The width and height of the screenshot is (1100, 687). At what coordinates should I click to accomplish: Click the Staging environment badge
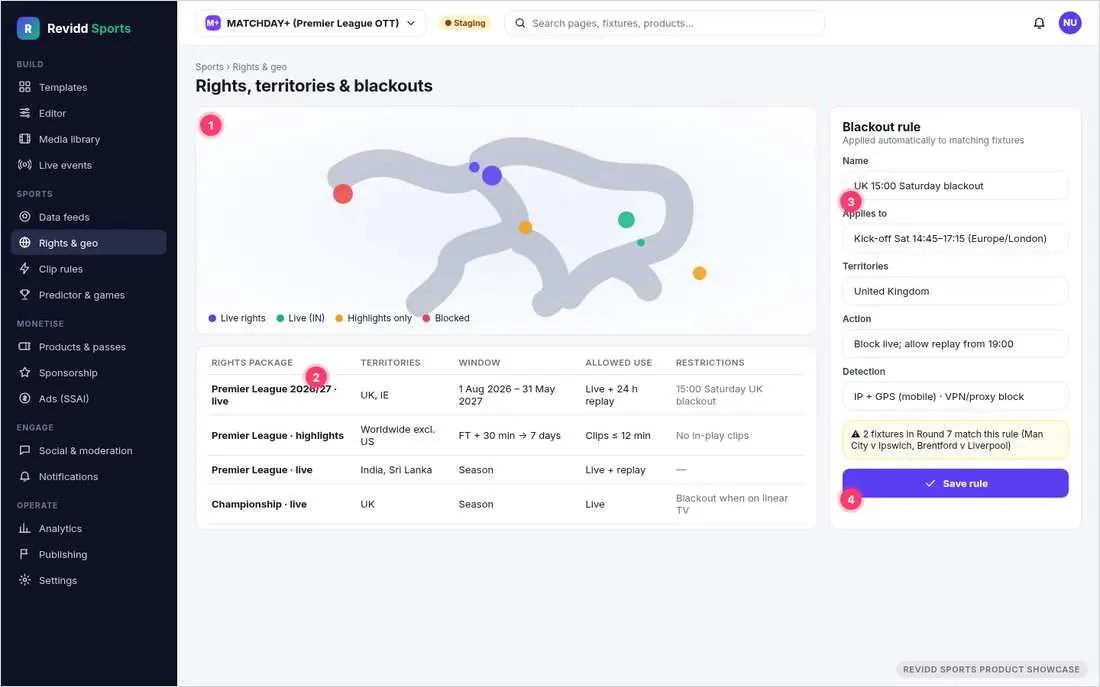[x=465, y=23]
